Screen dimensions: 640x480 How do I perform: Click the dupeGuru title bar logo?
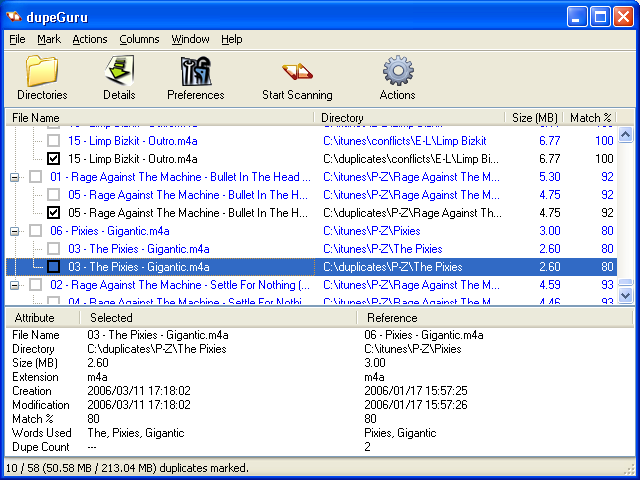point(14,17)
